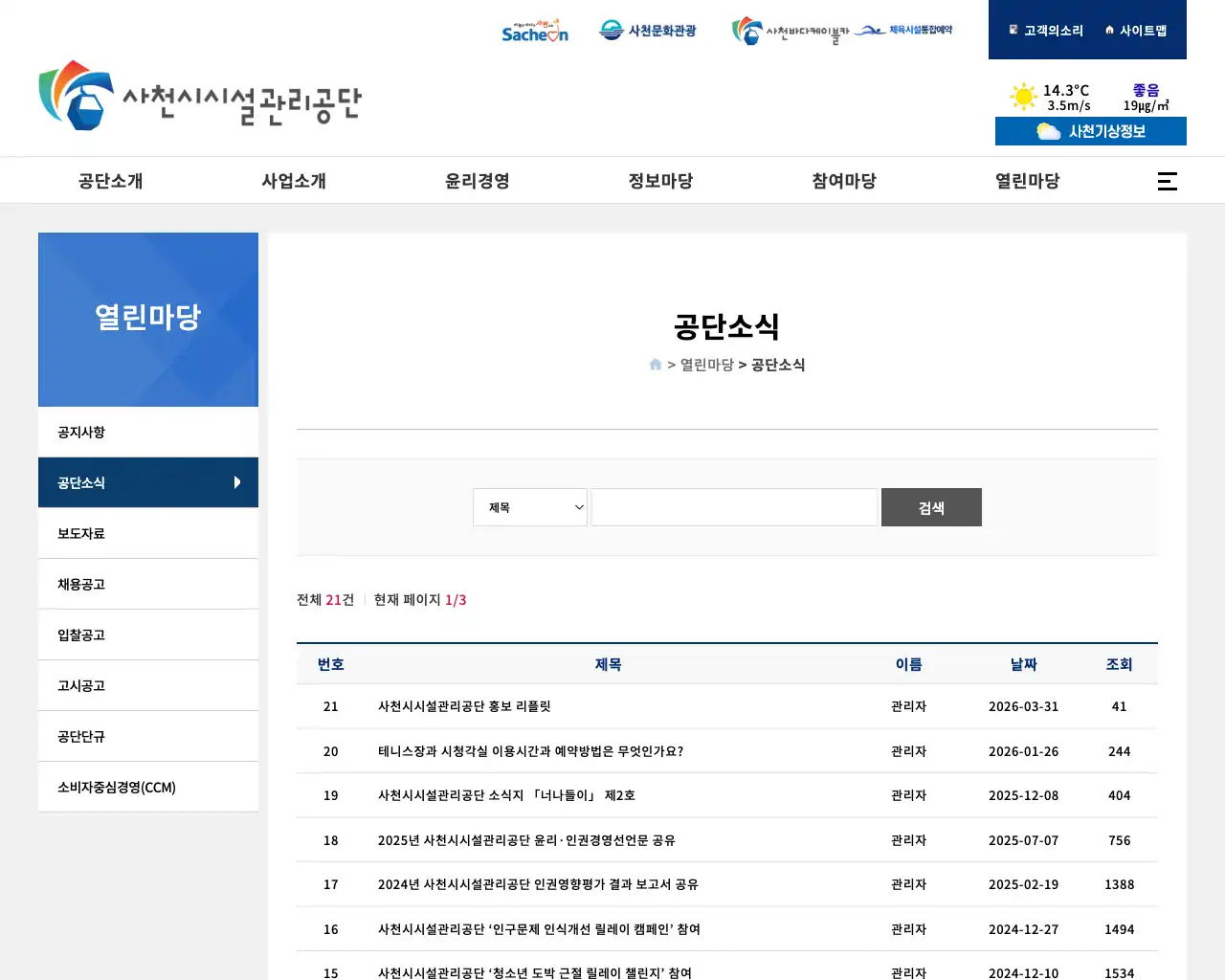The image size is (1225, 980).
Task: Open 고객의소리 link
Action: [1046, 31]
